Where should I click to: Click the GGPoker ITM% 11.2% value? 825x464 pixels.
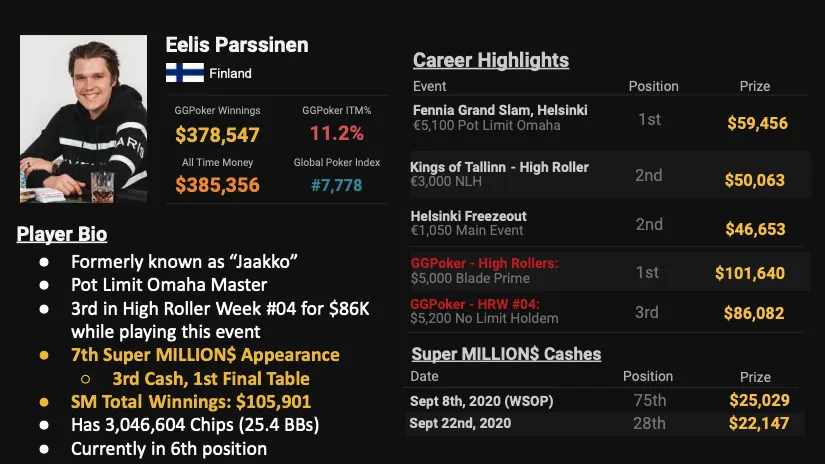pos(336,134)
